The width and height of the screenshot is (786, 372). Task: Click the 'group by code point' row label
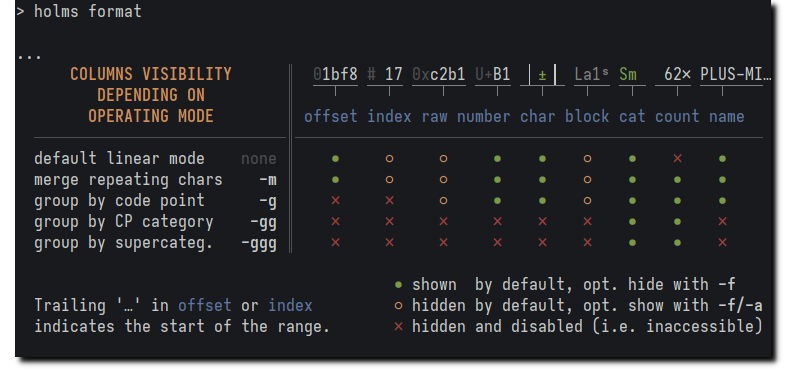[119, 201]
